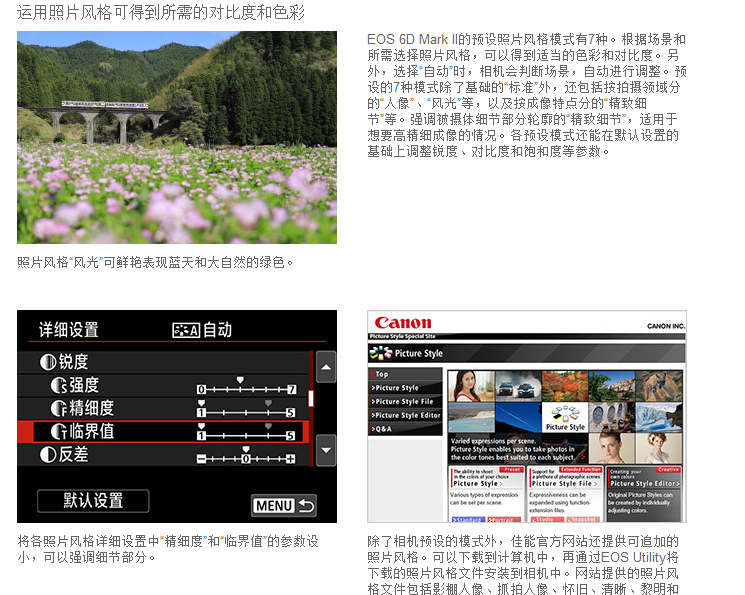The height and width of the screenshot is (595, 745).
Task: Click the threshold icon beside 临界值
Action: coord(59,432)
